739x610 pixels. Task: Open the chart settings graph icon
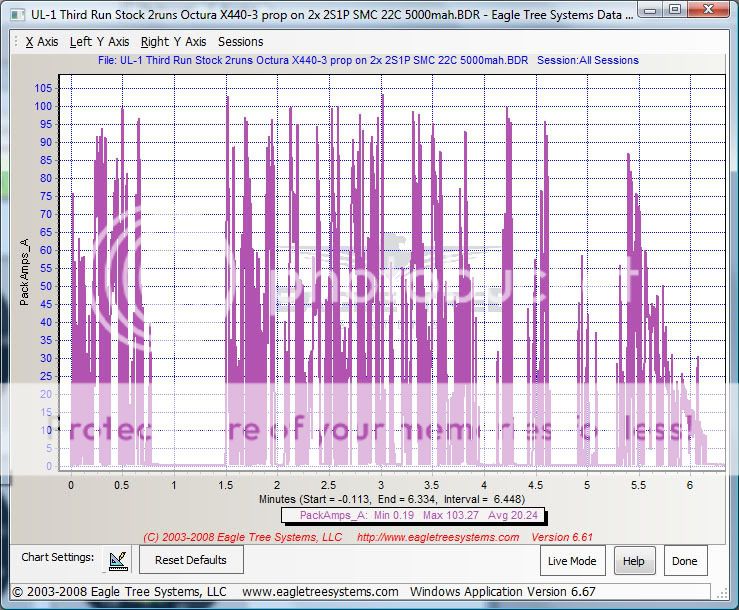pos(118,560)
